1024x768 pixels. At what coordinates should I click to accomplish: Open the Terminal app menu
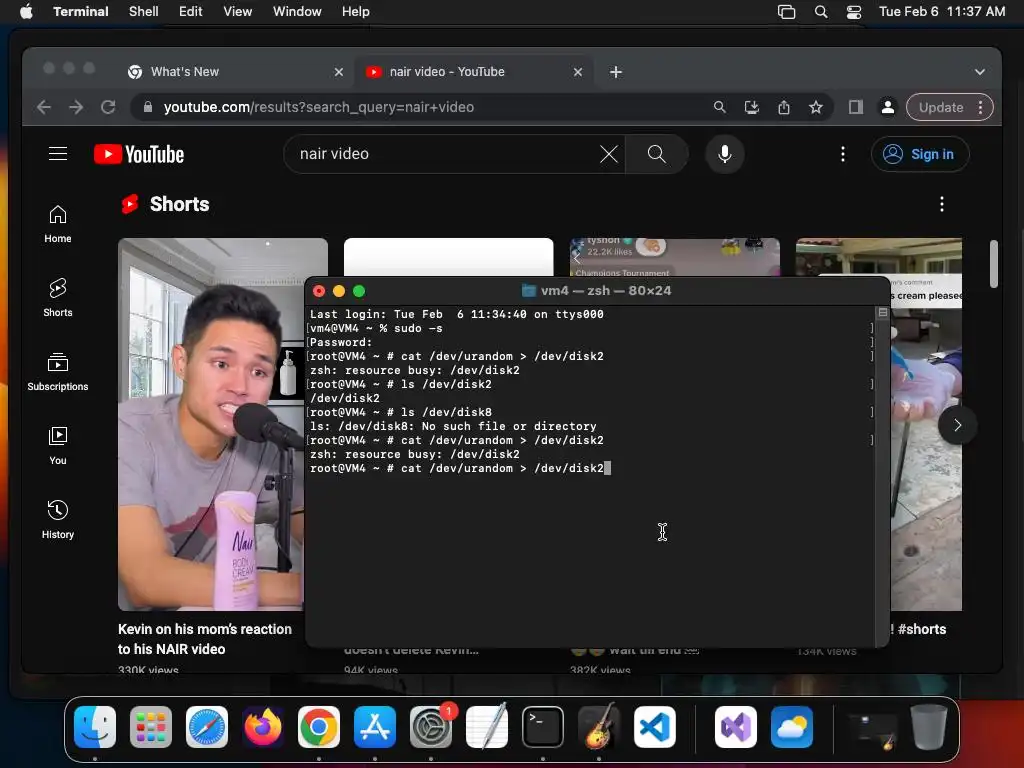tap(80, 11)
